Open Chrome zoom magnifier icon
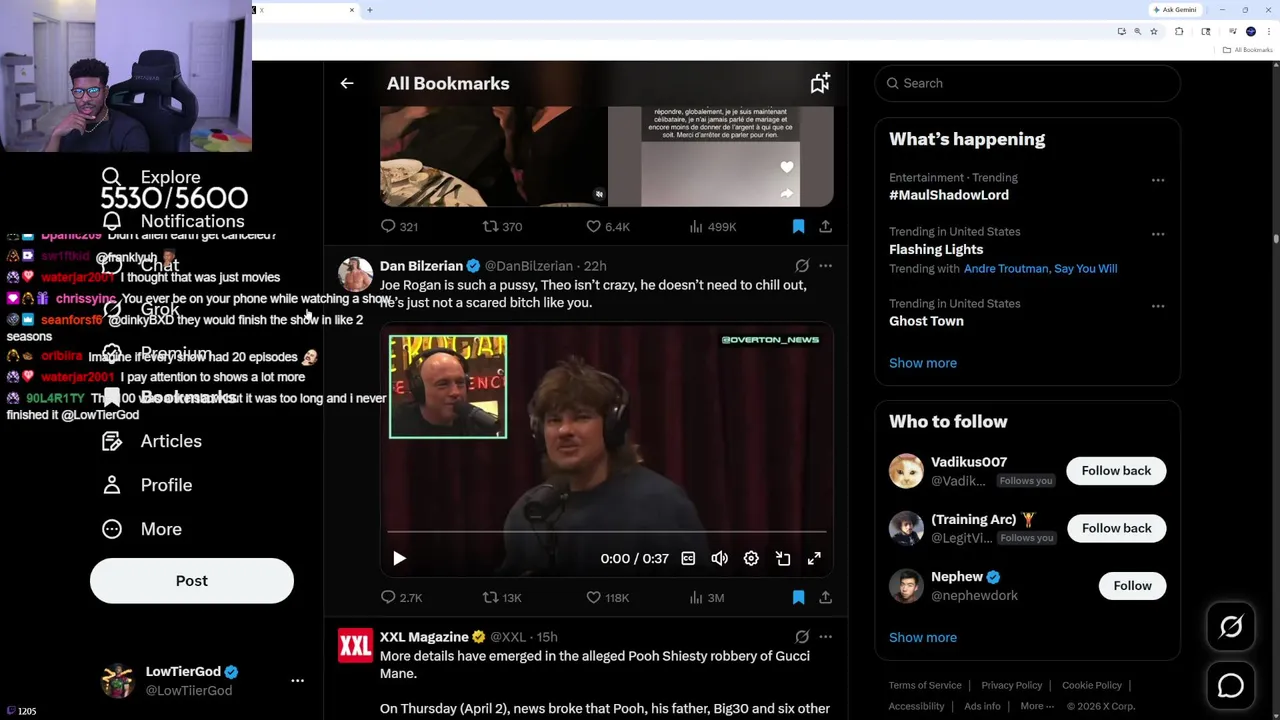This screenshot has width=1280, height=720. (1137, 31)
